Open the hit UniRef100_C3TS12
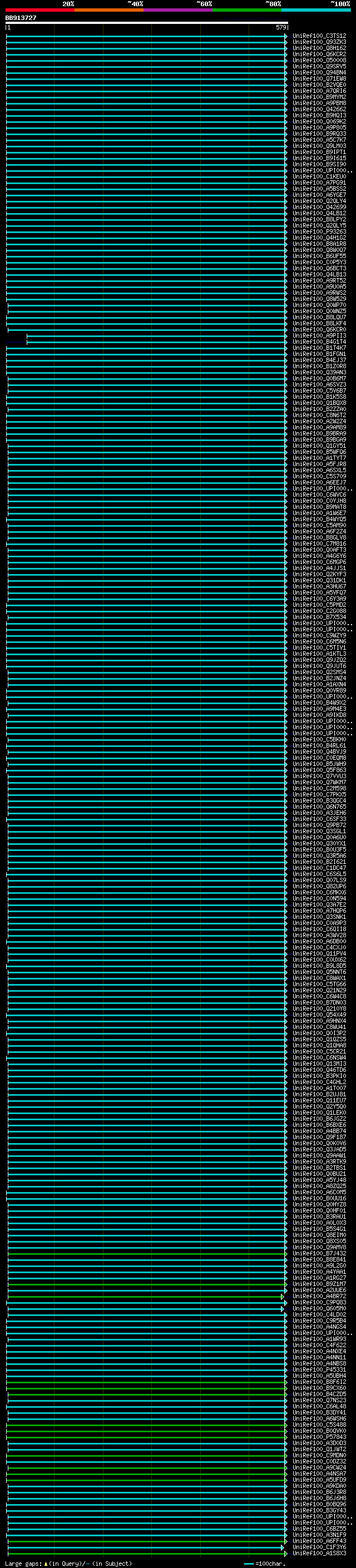The width and height of the screenshot is (356, 1568). (x=319, y=36)
